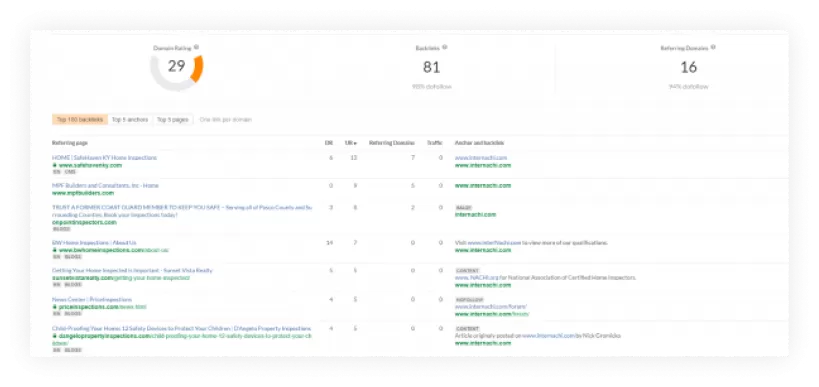Click the internachi.com backlink in the onpointinspectors row
Image resolution: width=819 pixels, height=387 pixels.
(475, 215)
